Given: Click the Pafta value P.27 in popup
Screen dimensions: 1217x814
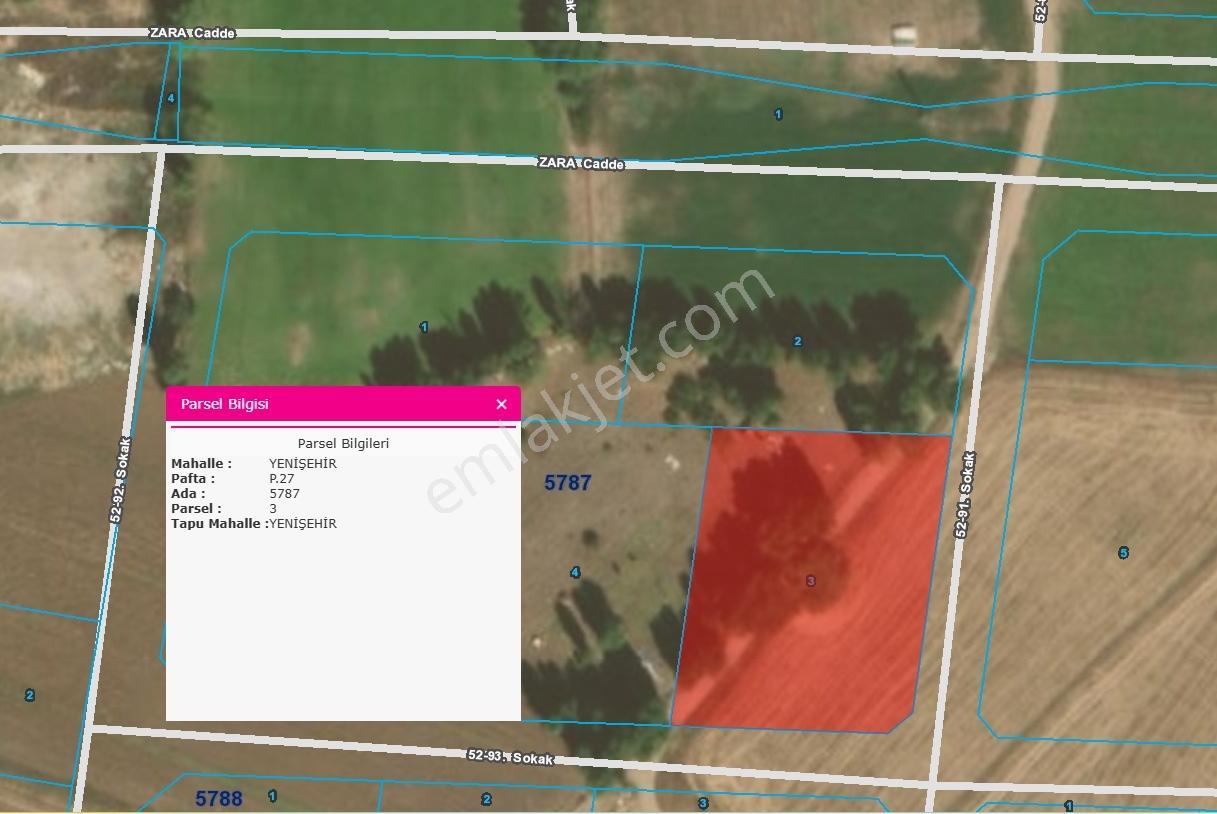Looking at the screenshot, I should pyautogui.click(x=282, y=479).
